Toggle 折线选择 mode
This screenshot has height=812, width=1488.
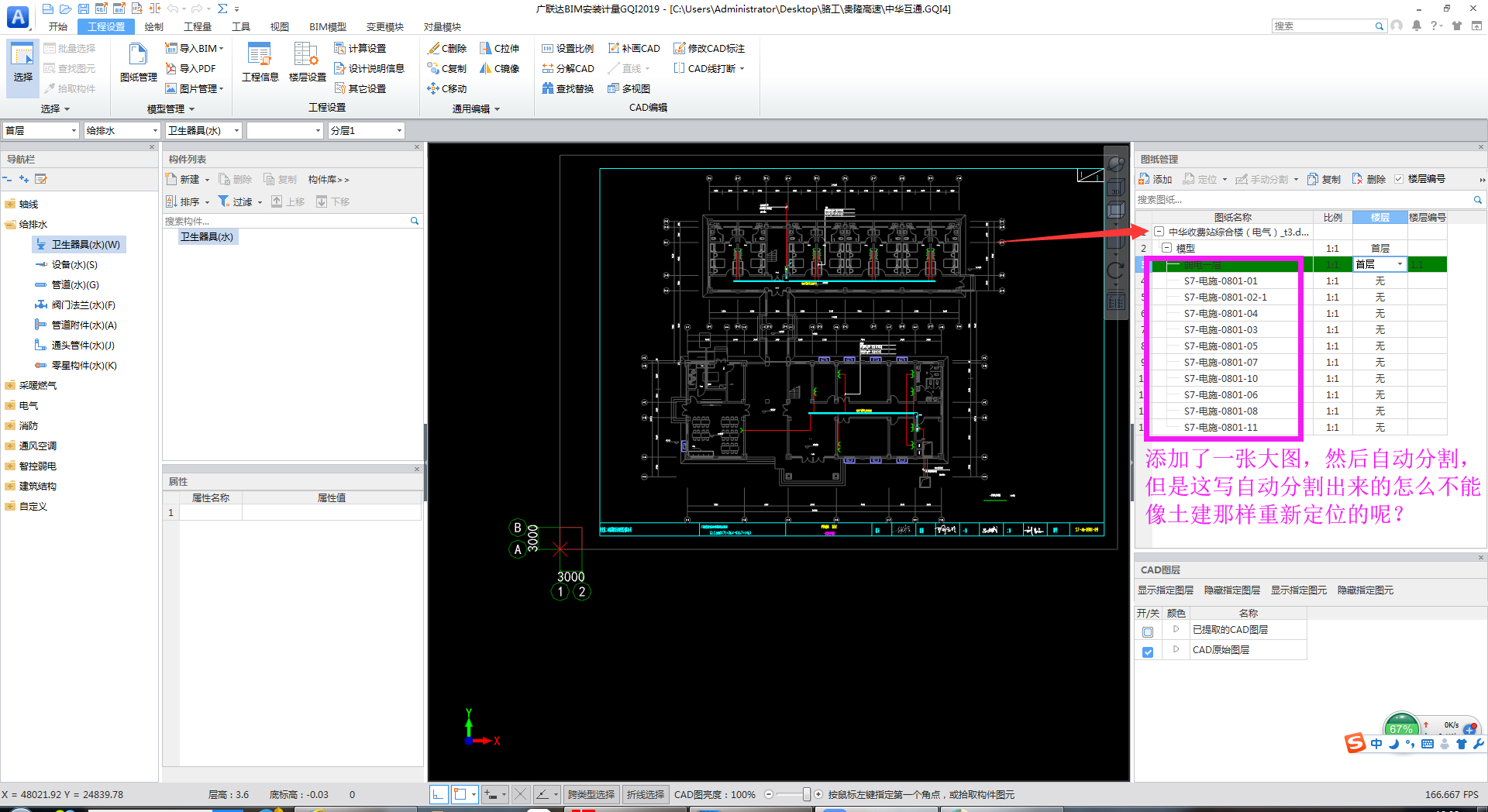tap(646, 794)
